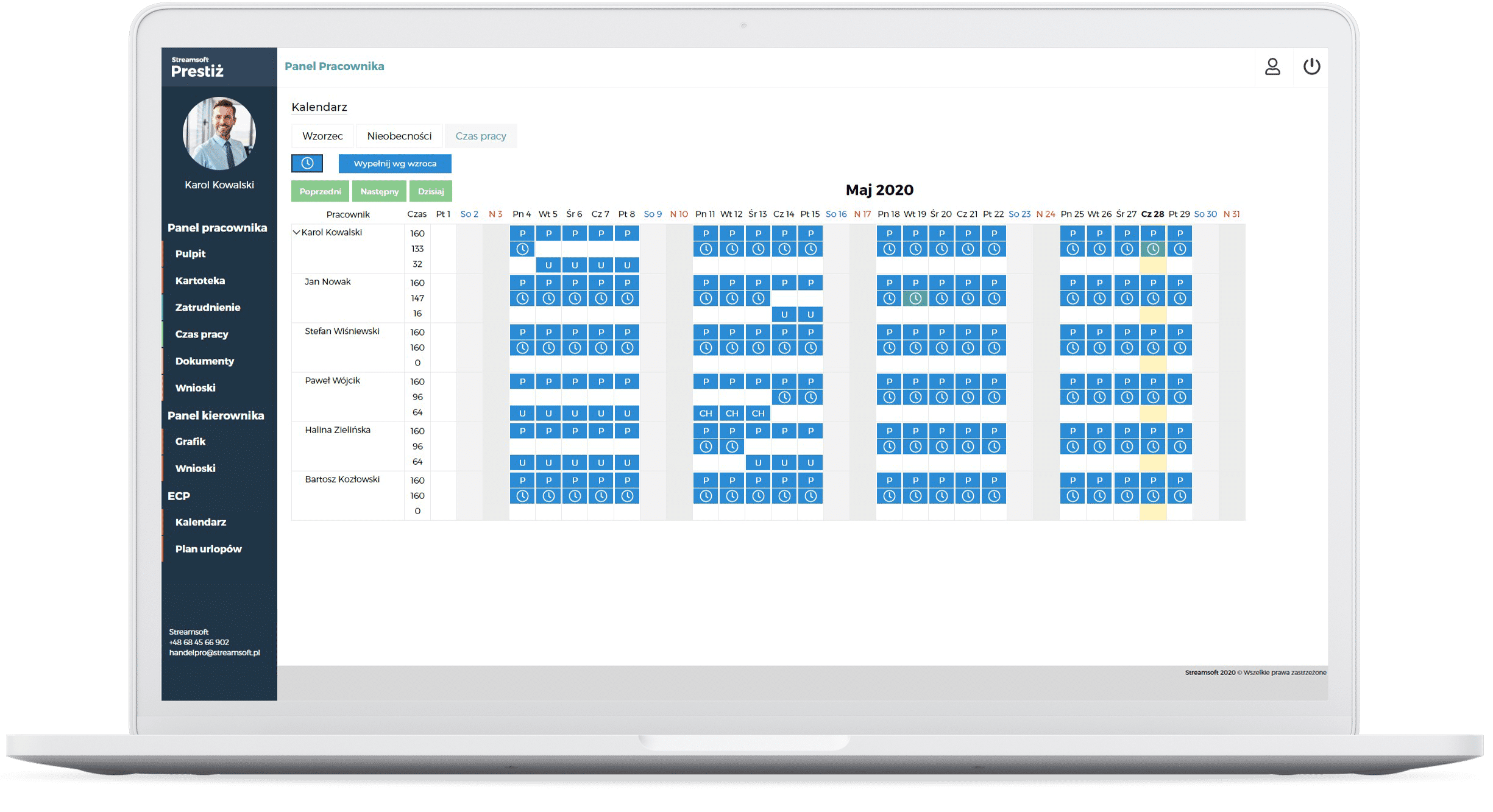
Task: Click the user profile icon top right
Action: pos(1271,66)
